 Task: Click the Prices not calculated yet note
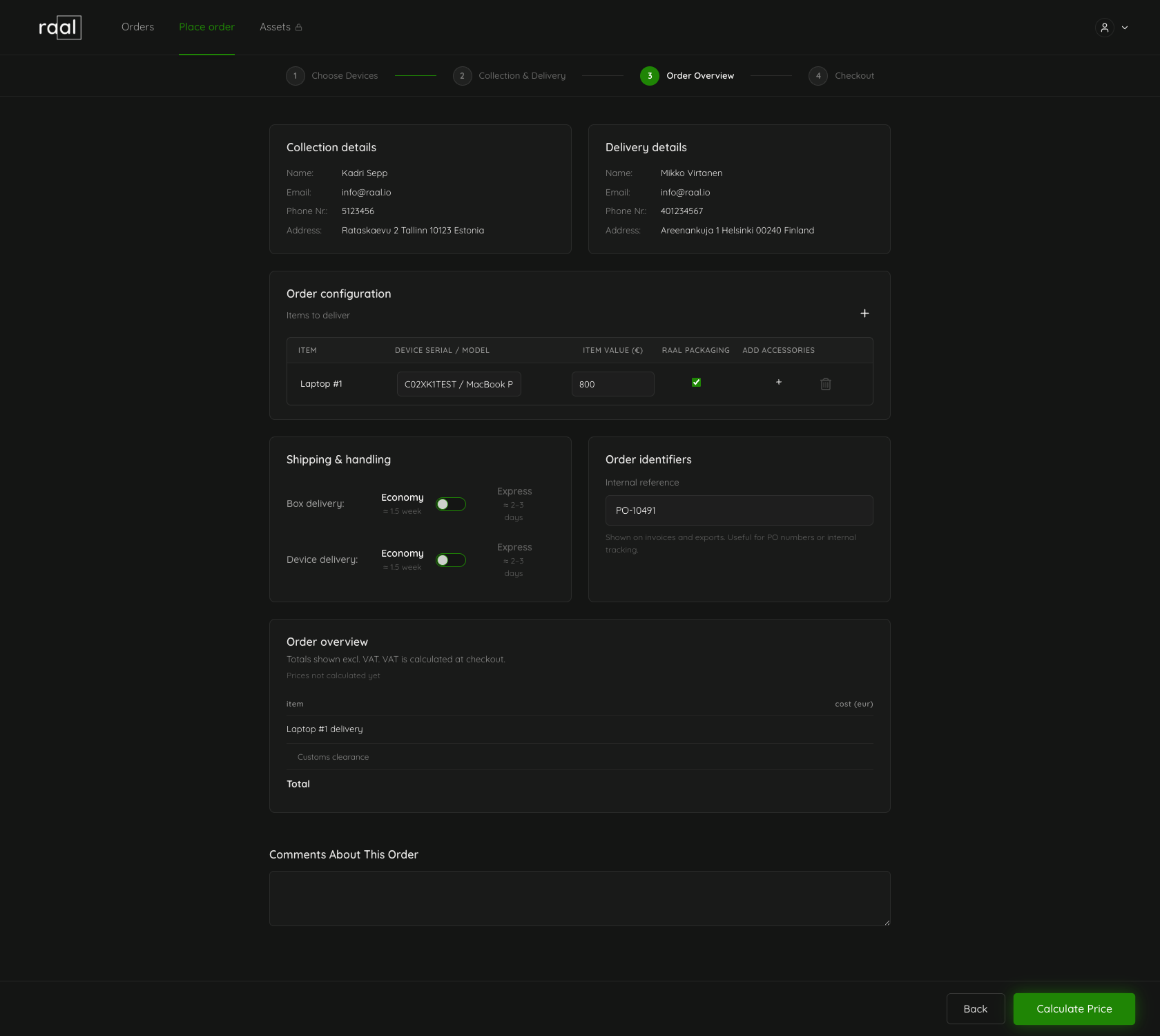tap(333, 675)
